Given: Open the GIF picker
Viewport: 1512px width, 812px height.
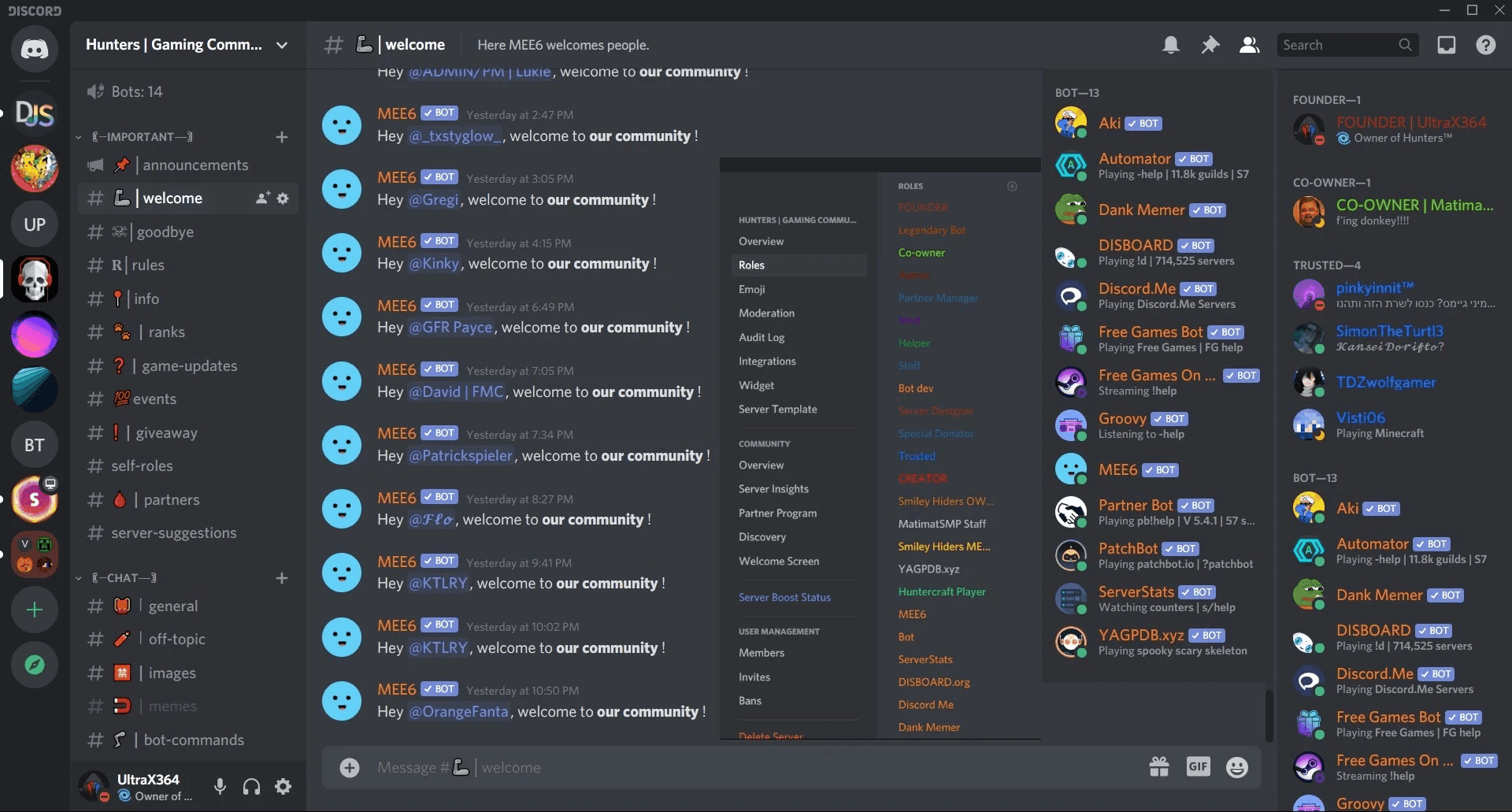Looking at the screenshot, I should tap(1198, 767).
